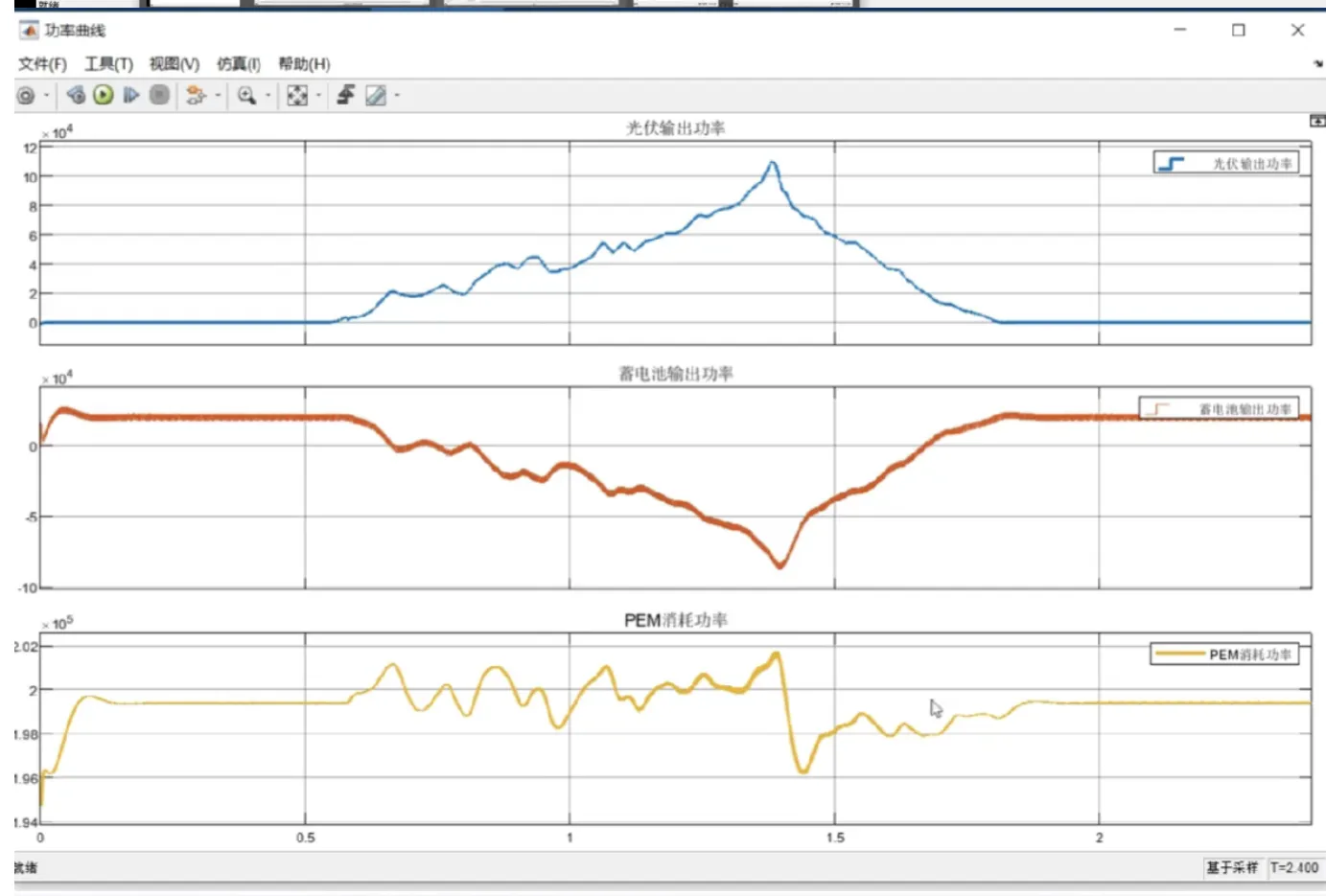Image resolution: width=1326 pixels, height=896 pixels.
Task: Click the 基于采样 status bar entry
Action: point(1232,867)
